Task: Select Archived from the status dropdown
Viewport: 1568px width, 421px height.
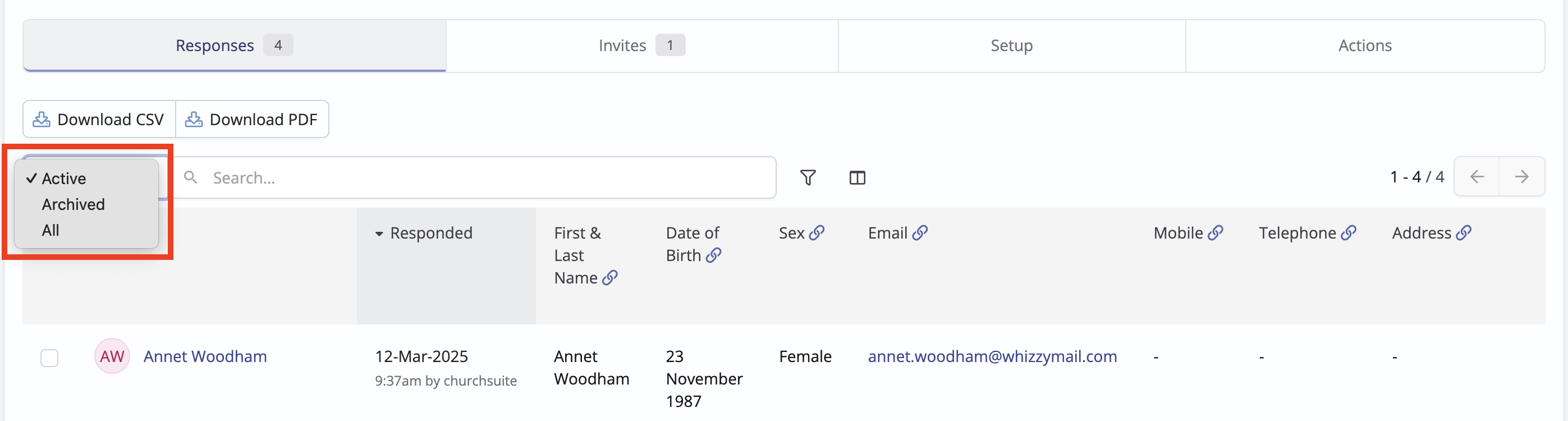Action: [x=73, y=205]
